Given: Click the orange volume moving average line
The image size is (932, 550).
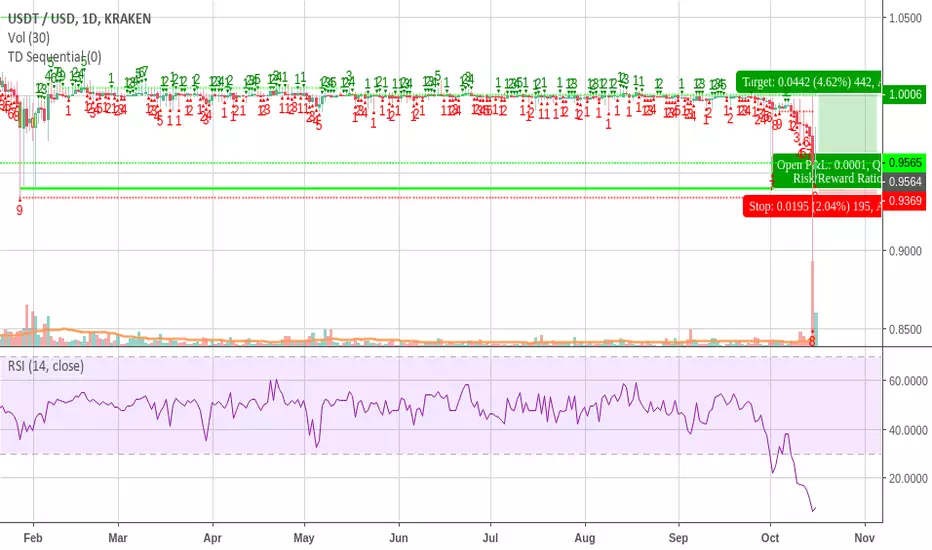Looking at the screenshot, I should (x=416, y=342).
